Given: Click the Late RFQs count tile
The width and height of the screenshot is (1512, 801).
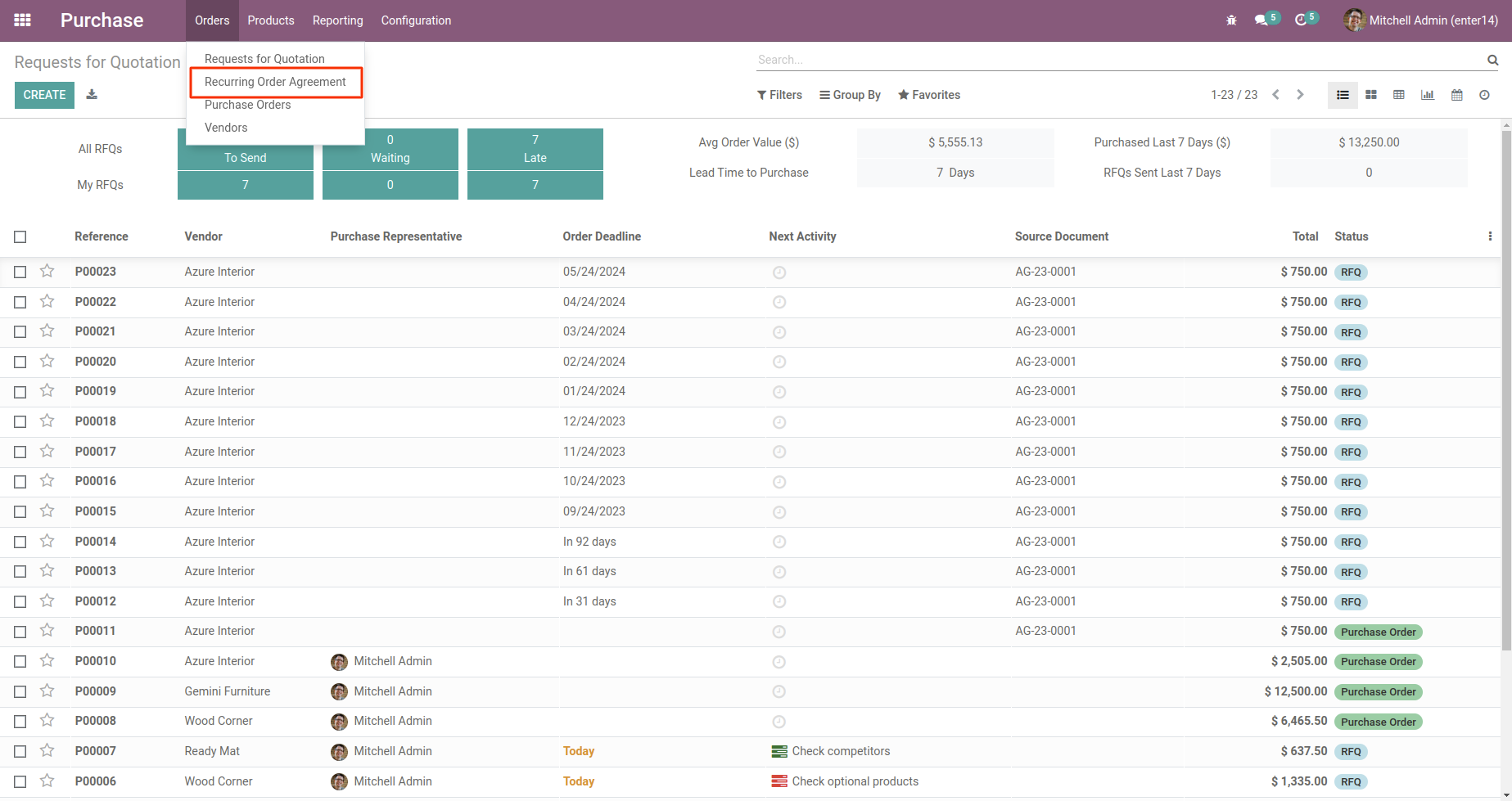Looking at the screenshot, I should click(535, 149).
